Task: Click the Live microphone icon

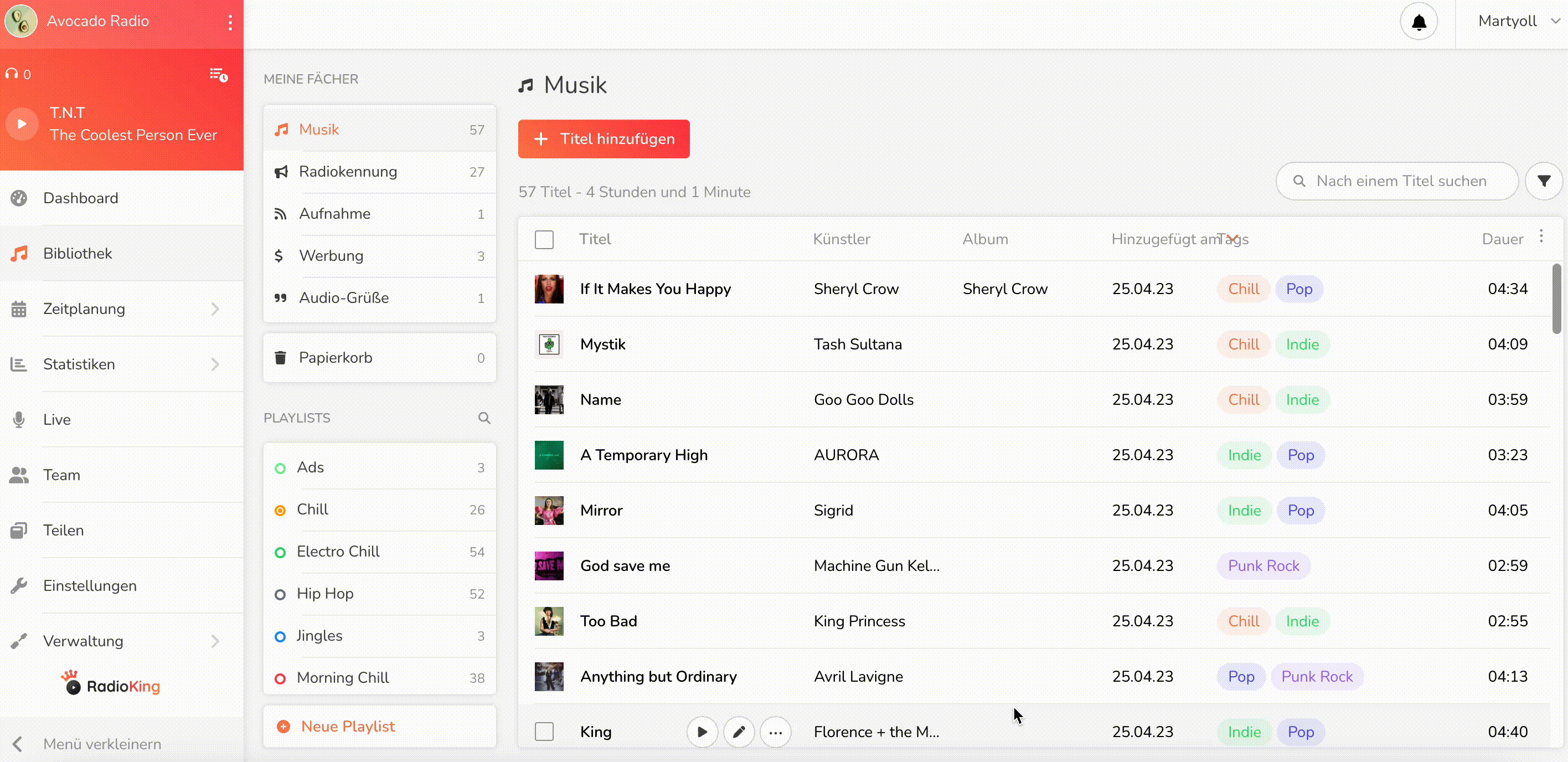Action: 19,420
